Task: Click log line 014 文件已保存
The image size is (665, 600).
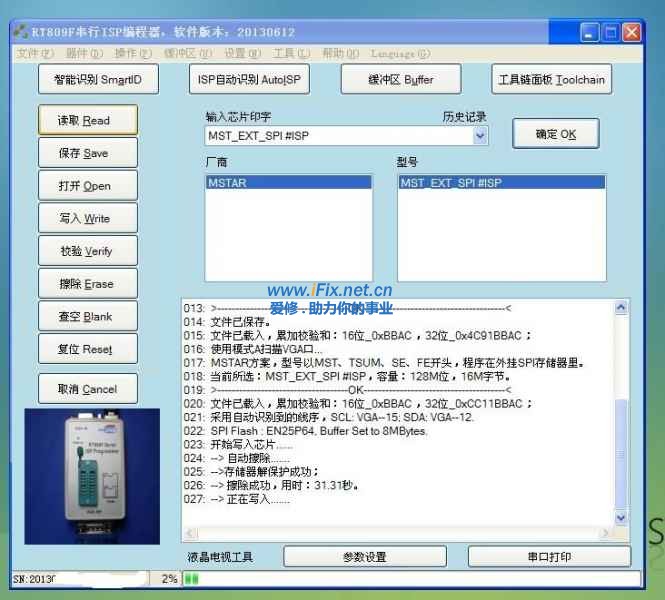Action: pos(227,322)
